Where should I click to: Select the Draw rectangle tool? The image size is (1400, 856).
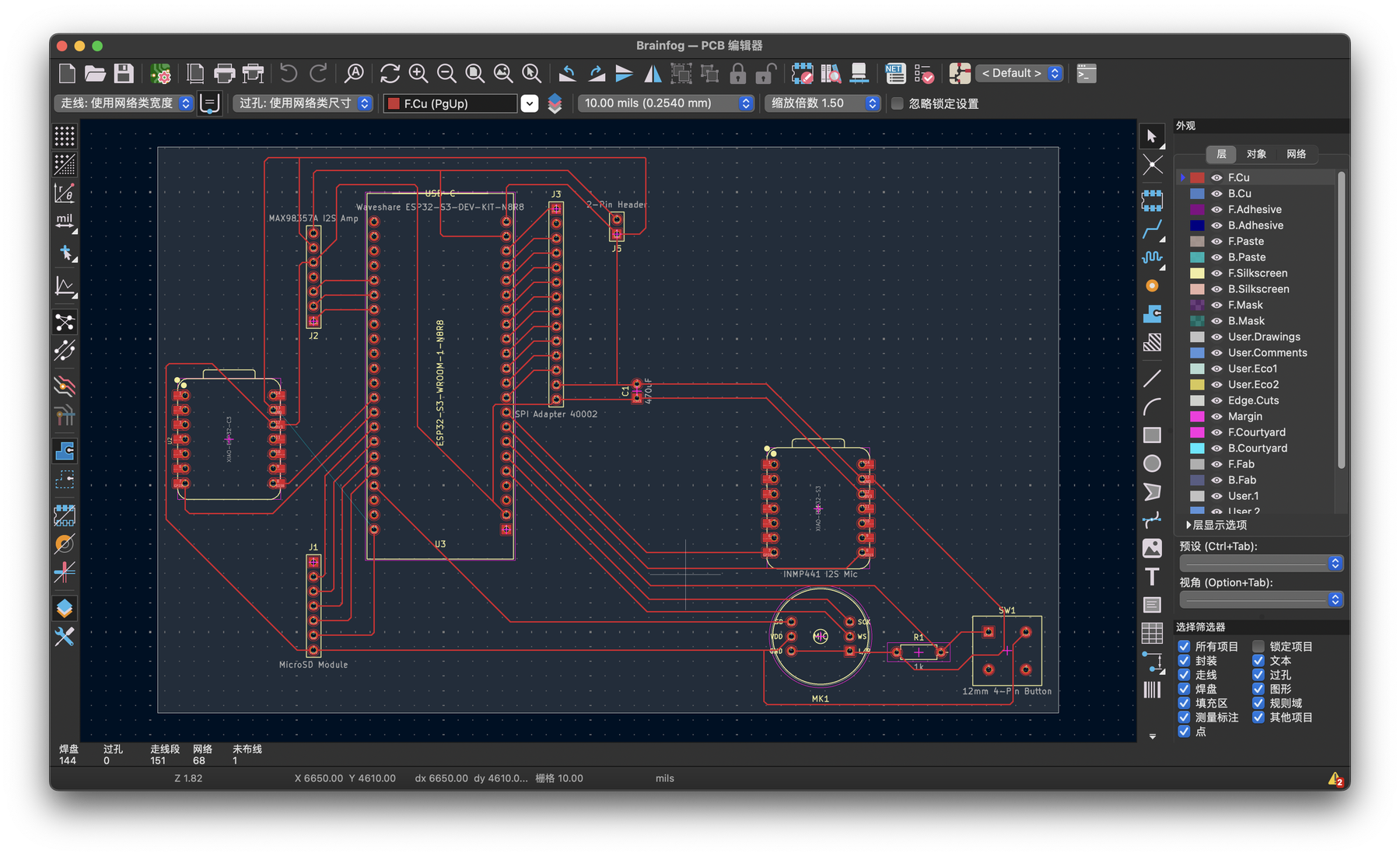[1152, 435]
